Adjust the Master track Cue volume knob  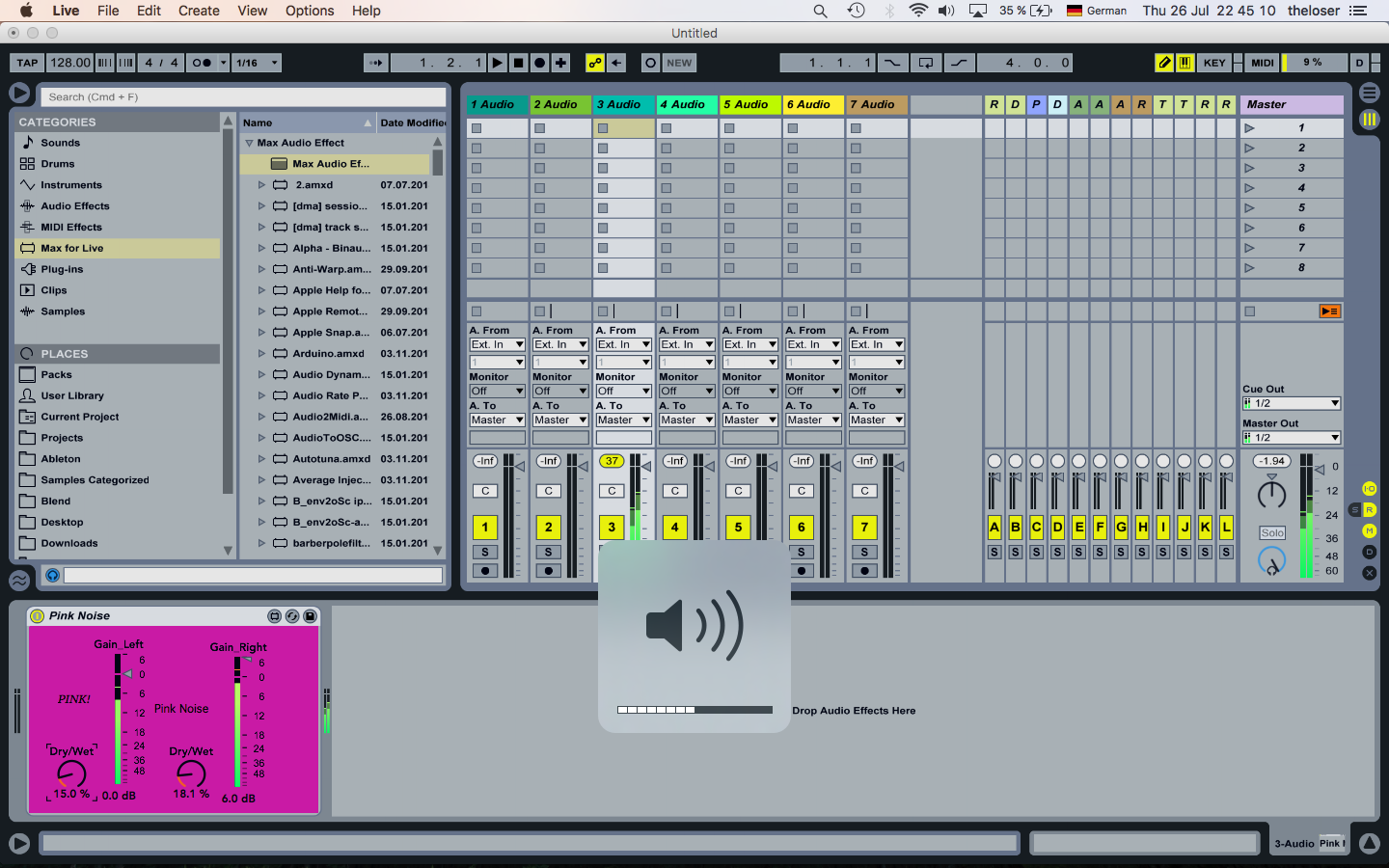1271,560
